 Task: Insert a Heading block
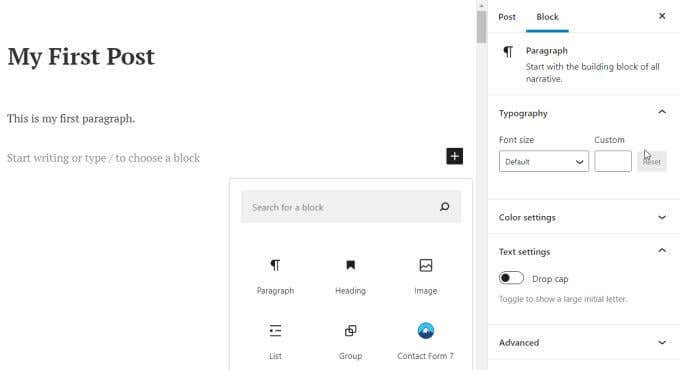coord(350,276)
